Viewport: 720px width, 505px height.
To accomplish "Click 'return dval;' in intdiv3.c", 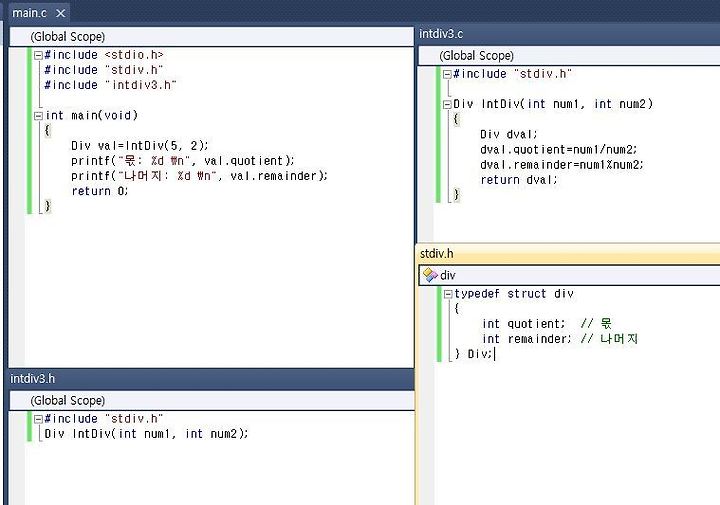I will point(519,180).
